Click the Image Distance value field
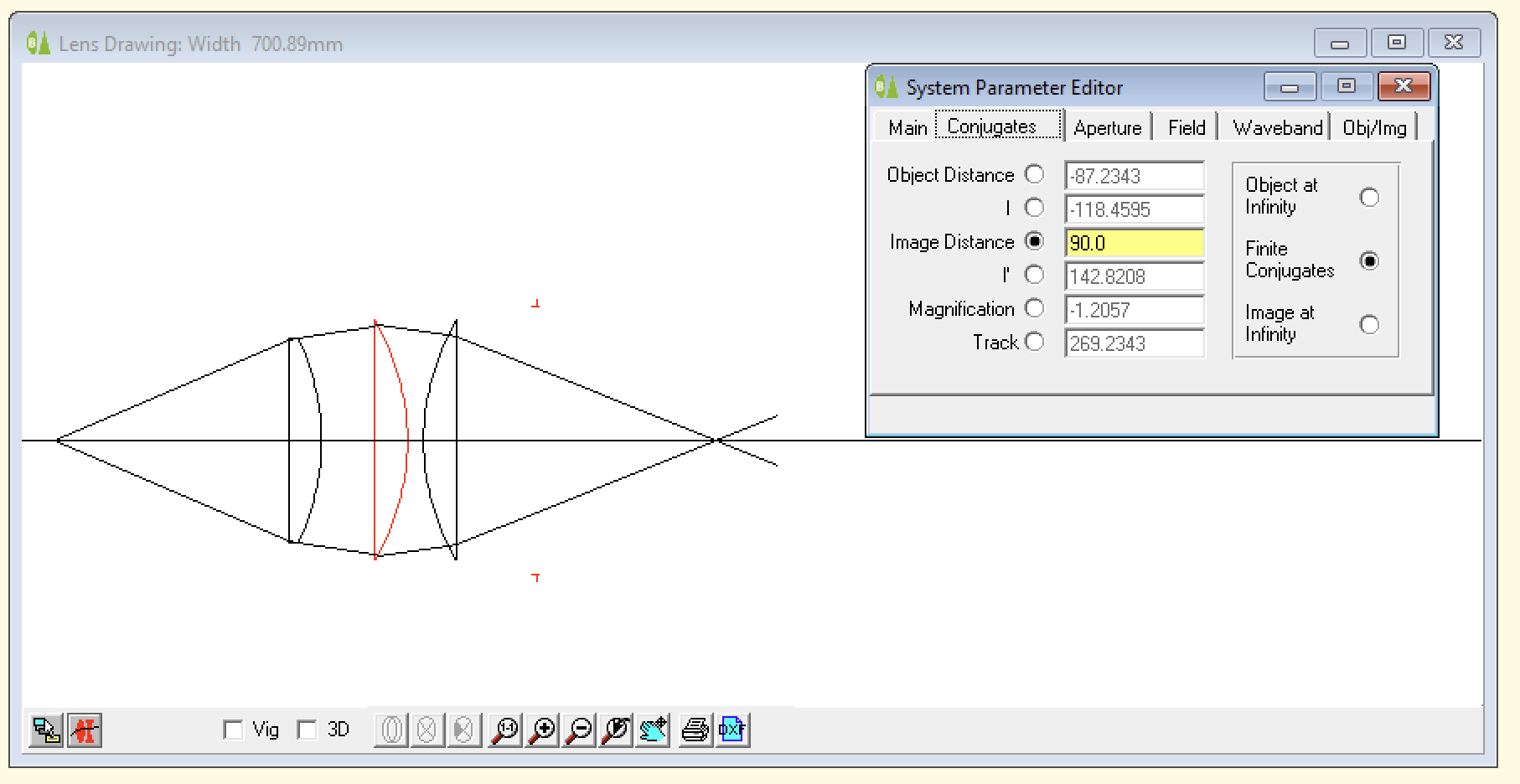The image size is (1520, 784). 1134,243
